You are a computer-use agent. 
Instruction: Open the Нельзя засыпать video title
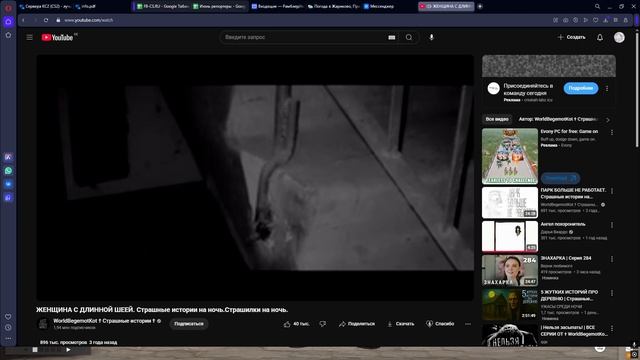574,331
